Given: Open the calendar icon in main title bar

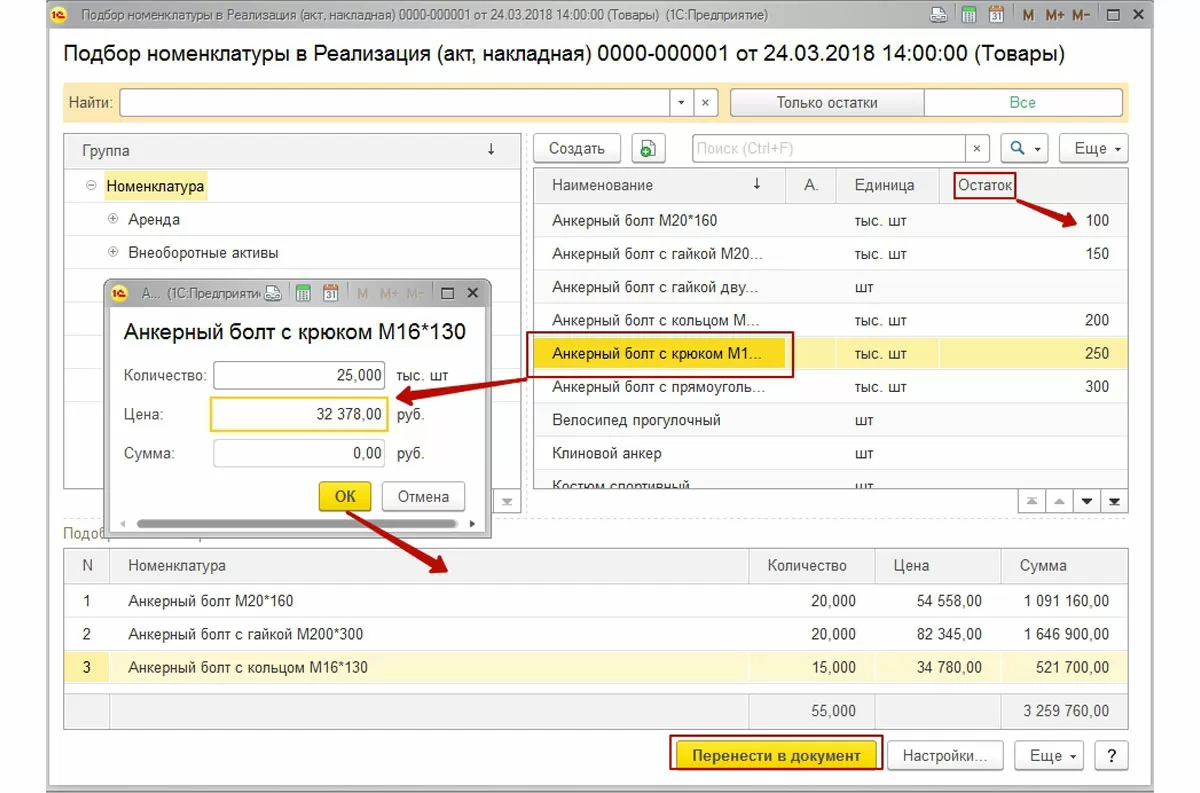Looking at the screenshot, I should [996, 15].
